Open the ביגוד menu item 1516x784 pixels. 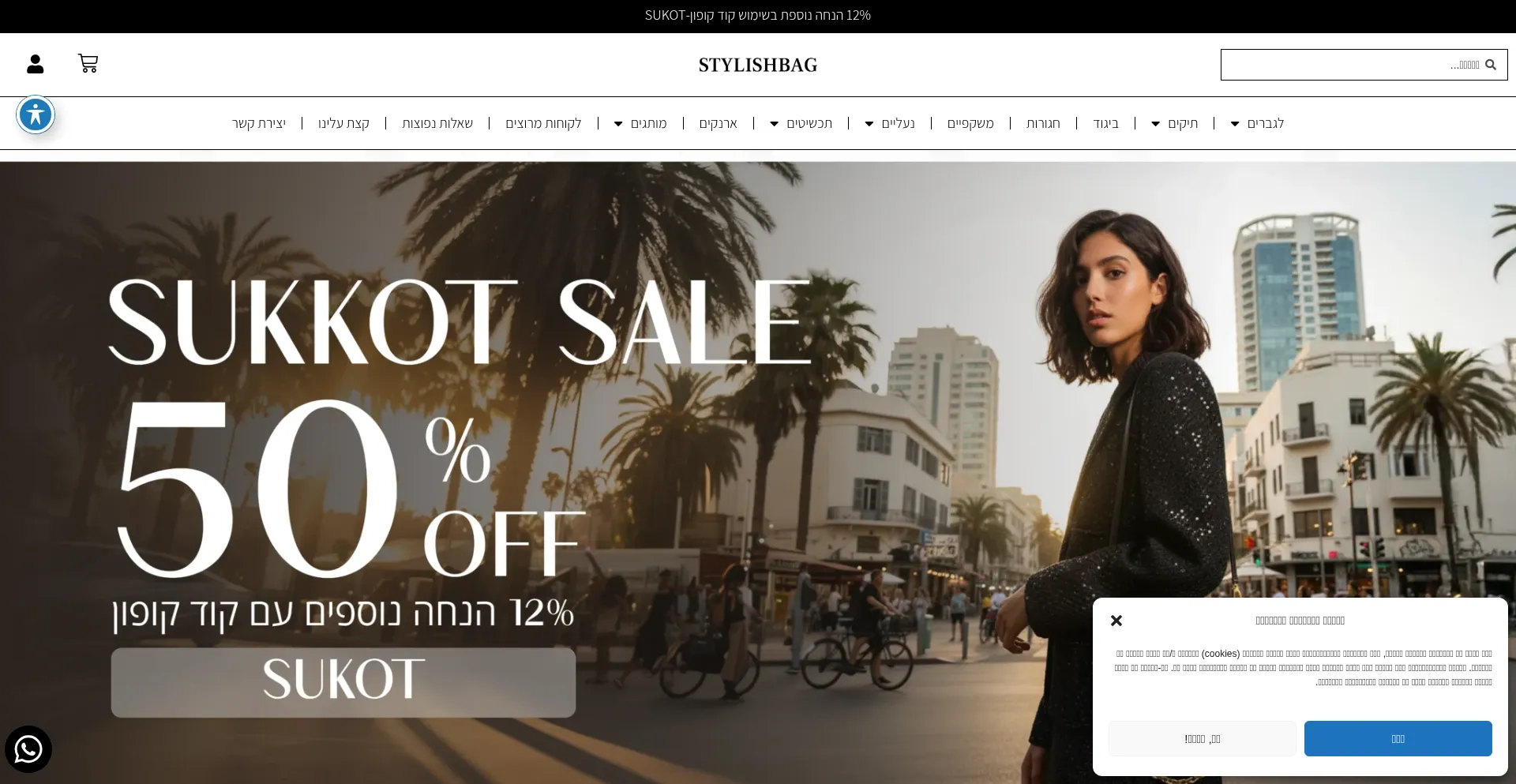pyautogui.click(x=1105, y=123)
